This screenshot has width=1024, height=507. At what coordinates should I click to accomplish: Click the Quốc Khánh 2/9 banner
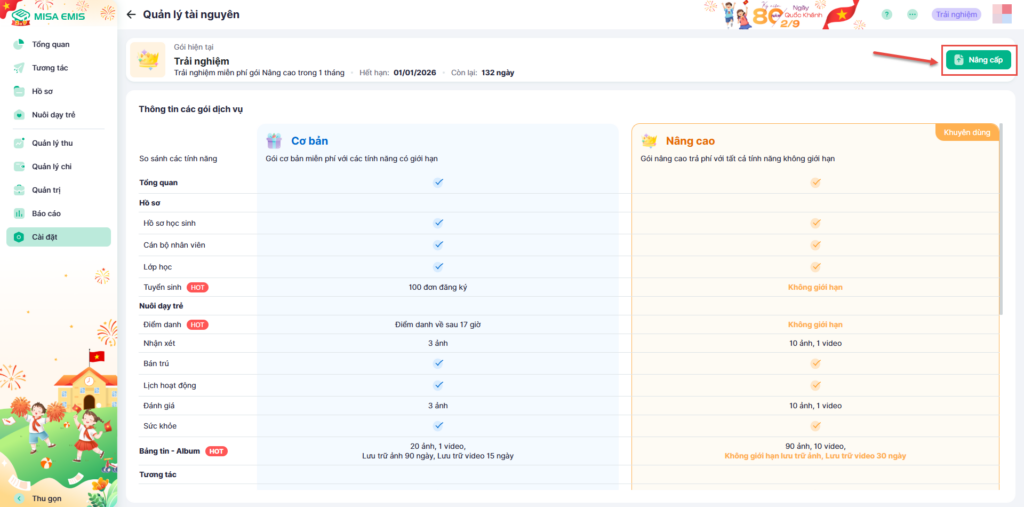coord(786,15)
